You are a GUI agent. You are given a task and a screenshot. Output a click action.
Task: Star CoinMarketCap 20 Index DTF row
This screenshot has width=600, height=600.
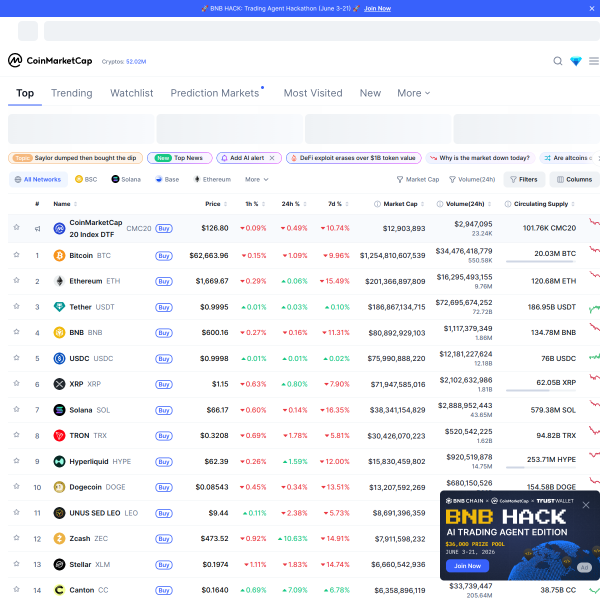(x=16, y=227)
